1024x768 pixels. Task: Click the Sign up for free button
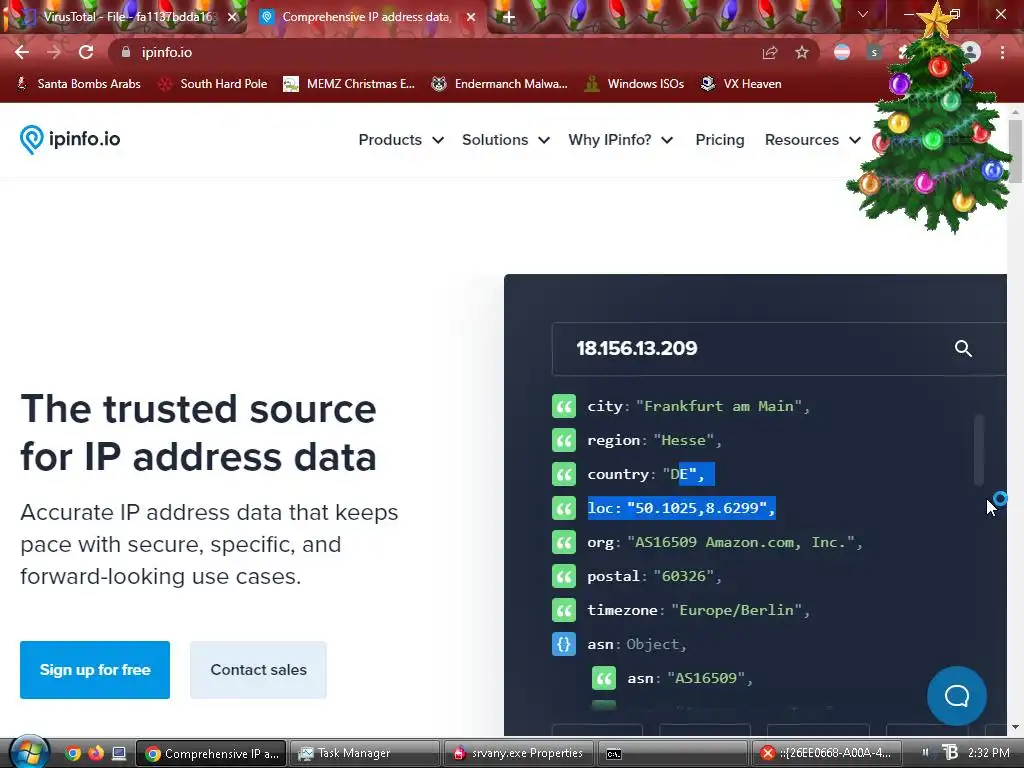coord(95,669)
